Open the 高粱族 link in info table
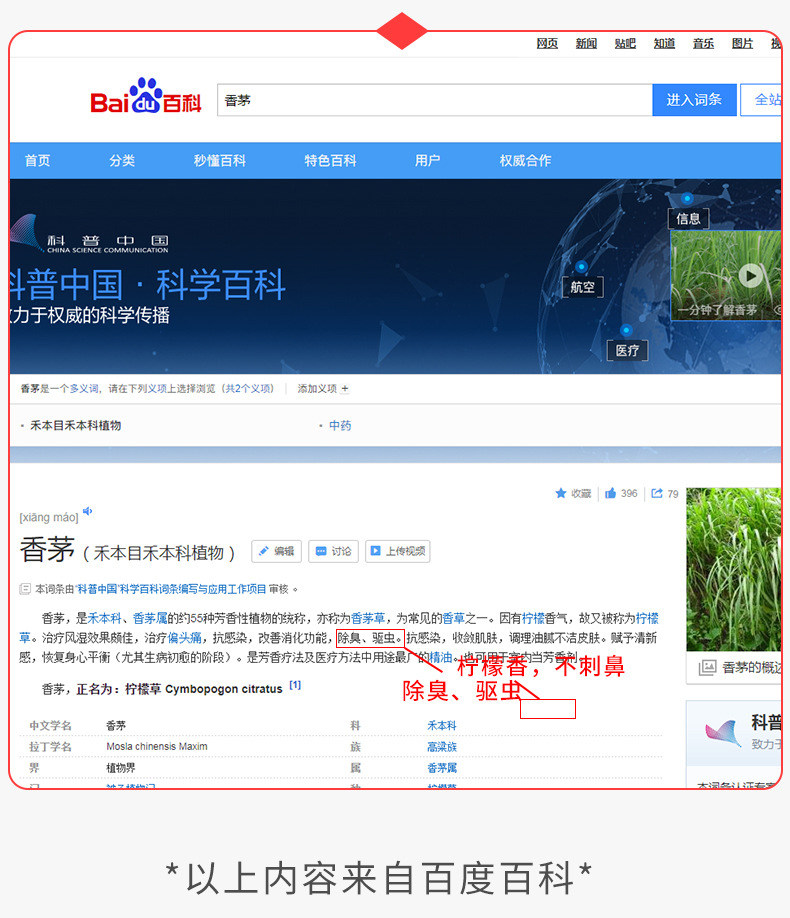790x918 pixels. (x=442, y=746)
